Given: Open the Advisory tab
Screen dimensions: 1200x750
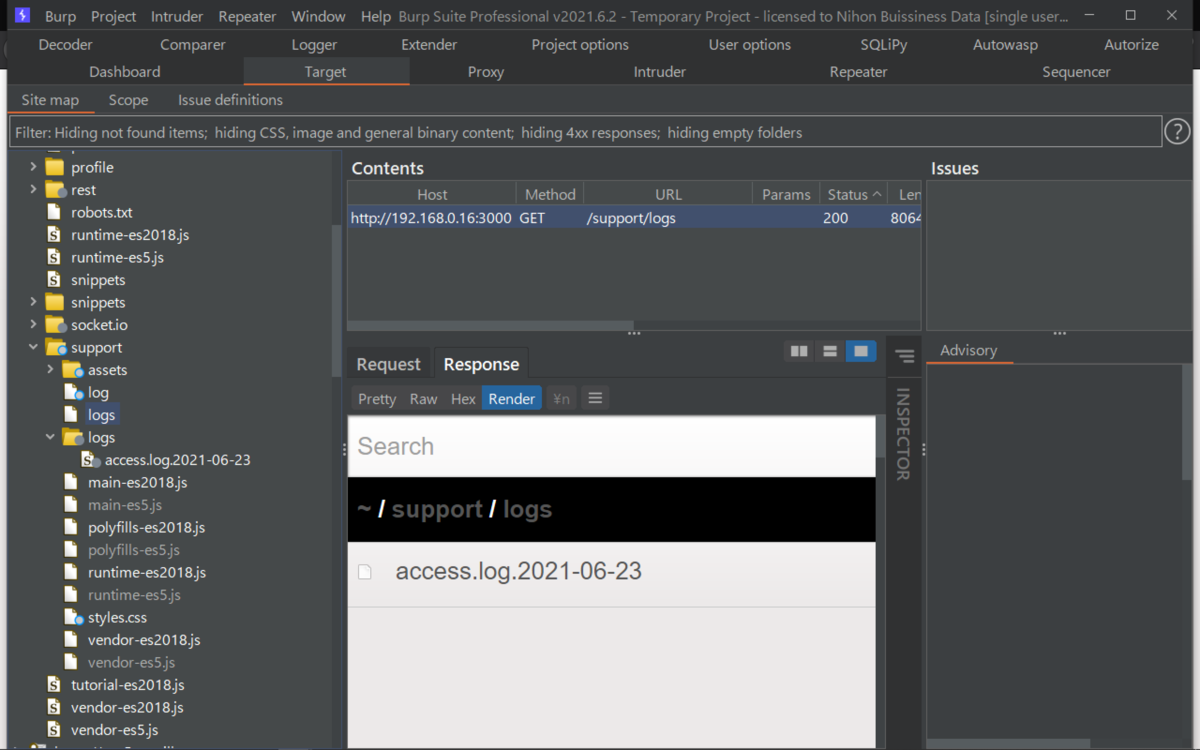Looking at the screenshot, I should 968,350.
